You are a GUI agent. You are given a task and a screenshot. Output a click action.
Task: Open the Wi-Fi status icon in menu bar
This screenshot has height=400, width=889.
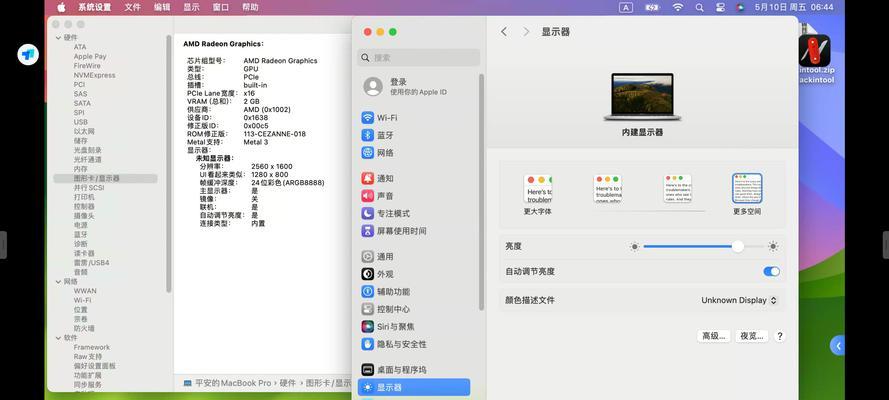click(x=678, y=7)
